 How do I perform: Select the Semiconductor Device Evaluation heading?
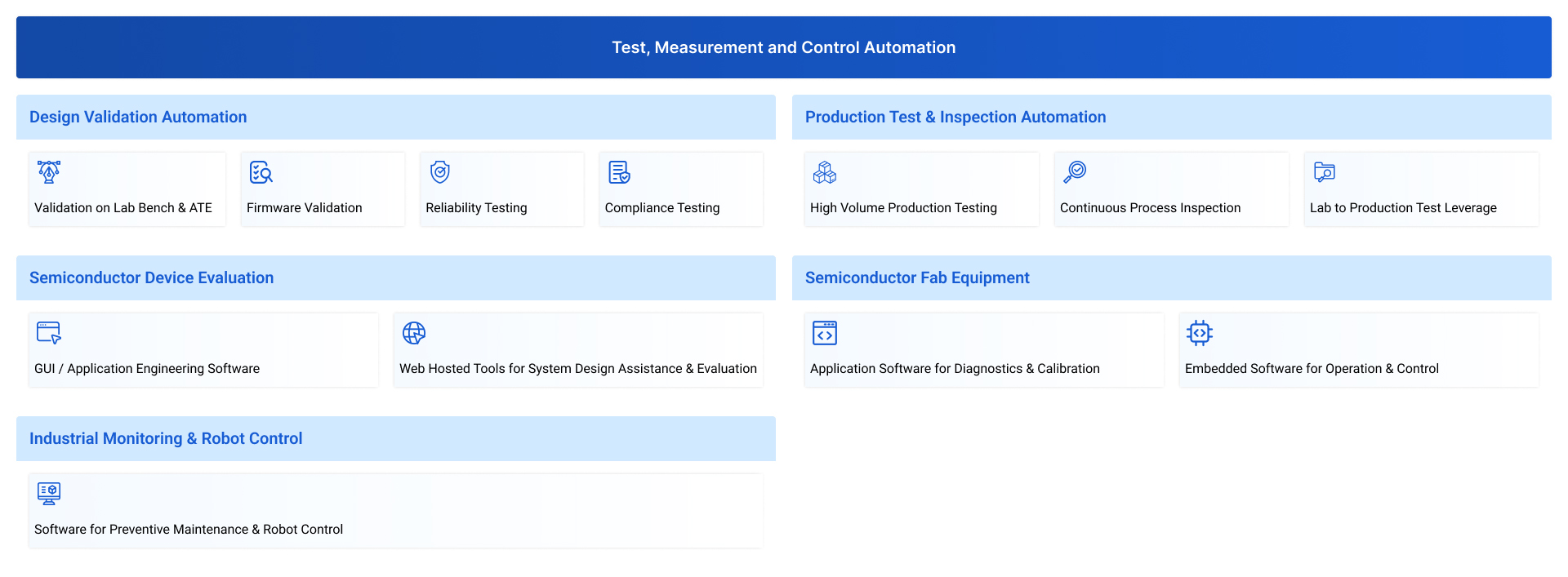(152, 277)
